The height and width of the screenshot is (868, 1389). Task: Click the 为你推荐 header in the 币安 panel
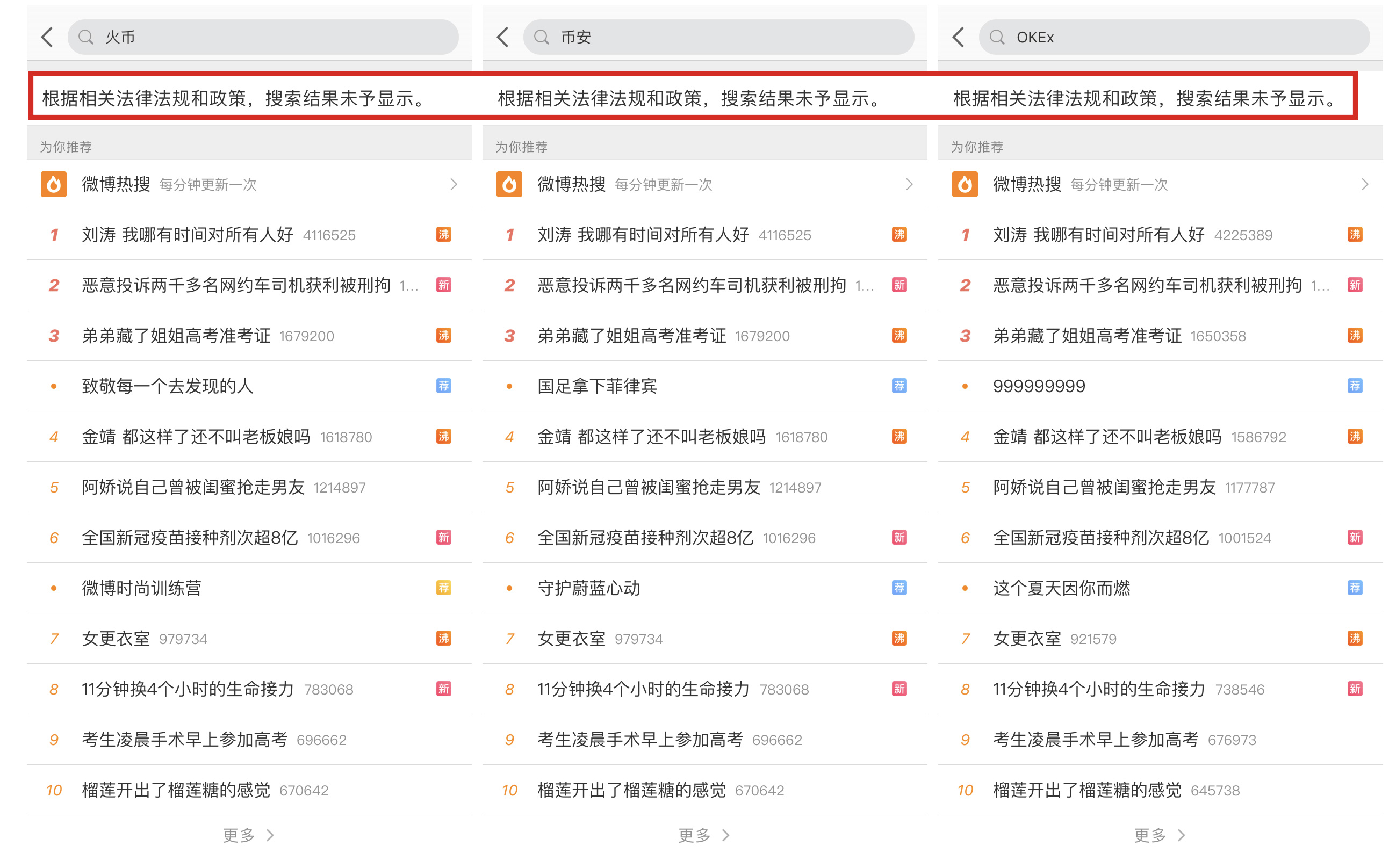tap(521, 147)
